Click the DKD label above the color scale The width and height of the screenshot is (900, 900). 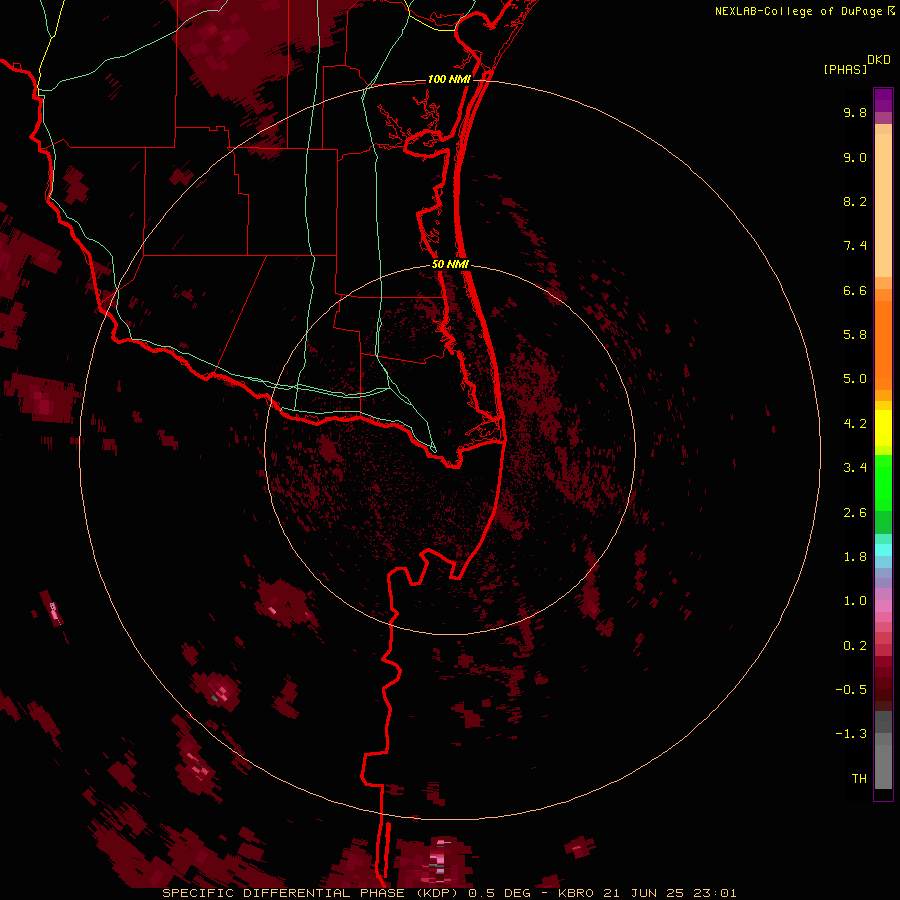coord(879,59)
